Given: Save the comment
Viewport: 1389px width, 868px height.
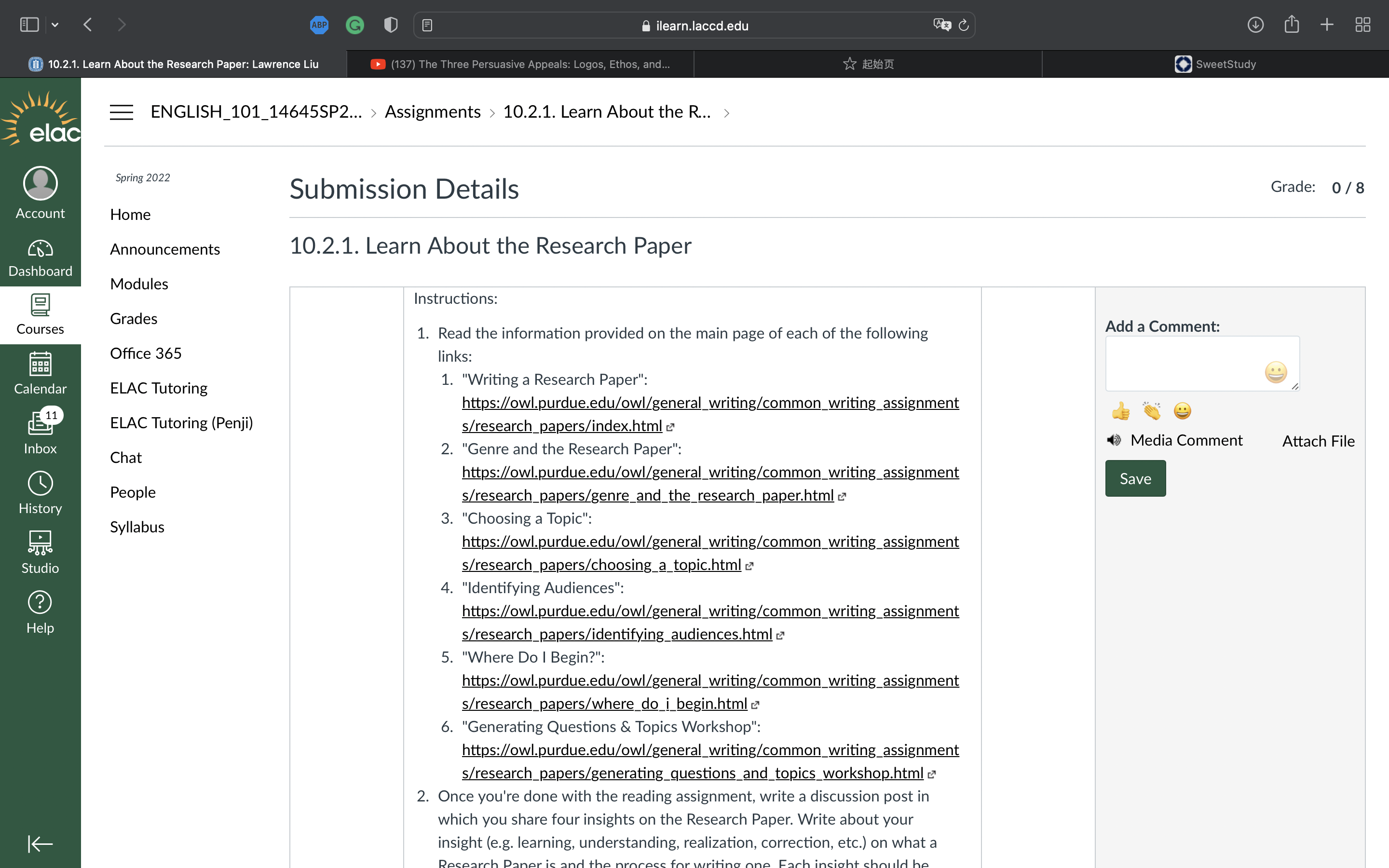Looking at the screenshot, I should [x=1135, y=478].
